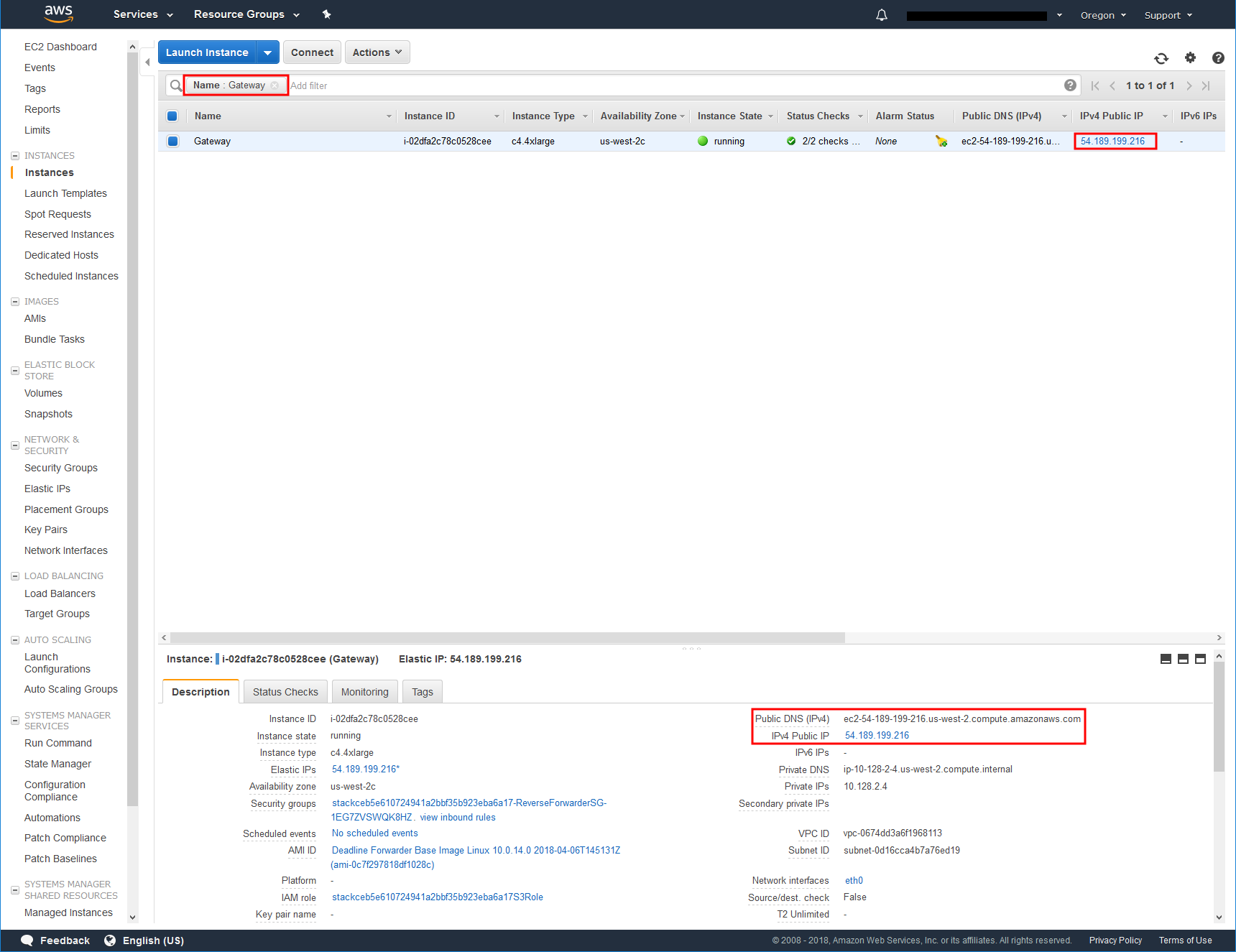Open the Feedback speech bubble
This screenshot has height=952, width=1236.
(x=27, y=940)
